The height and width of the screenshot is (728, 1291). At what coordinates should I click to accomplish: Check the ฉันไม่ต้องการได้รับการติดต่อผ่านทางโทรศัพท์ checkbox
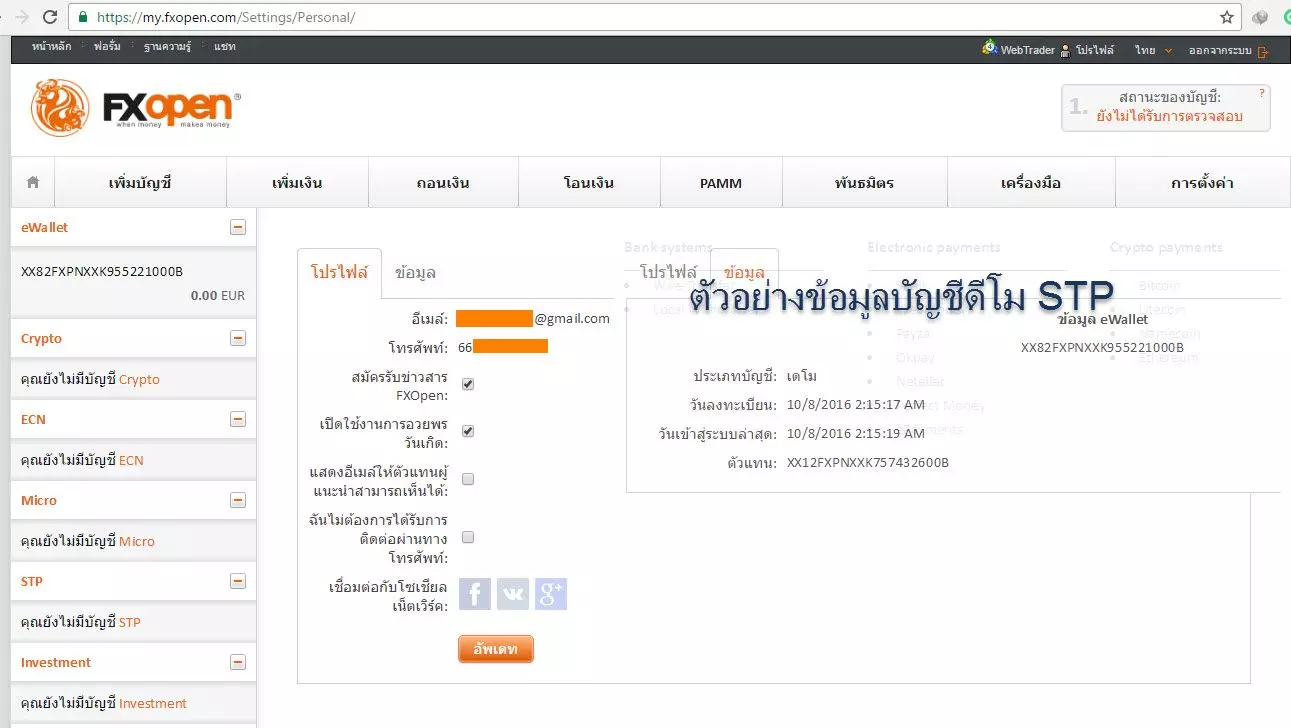pos(468,537)
